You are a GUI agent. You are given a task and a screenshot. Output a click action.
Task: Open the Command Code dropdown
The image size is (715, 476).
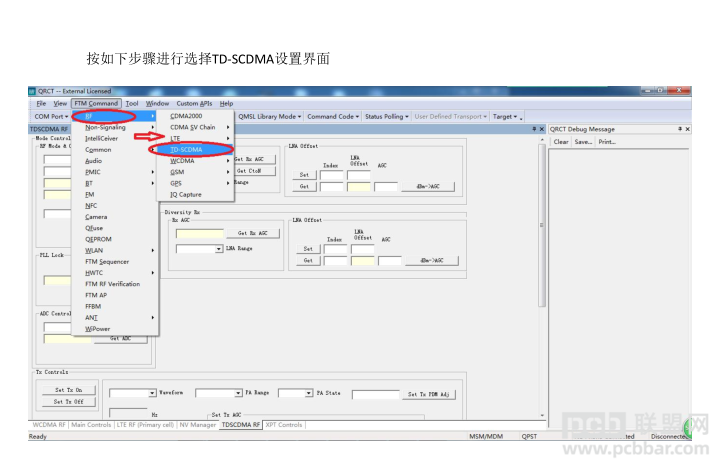(333, 116)
